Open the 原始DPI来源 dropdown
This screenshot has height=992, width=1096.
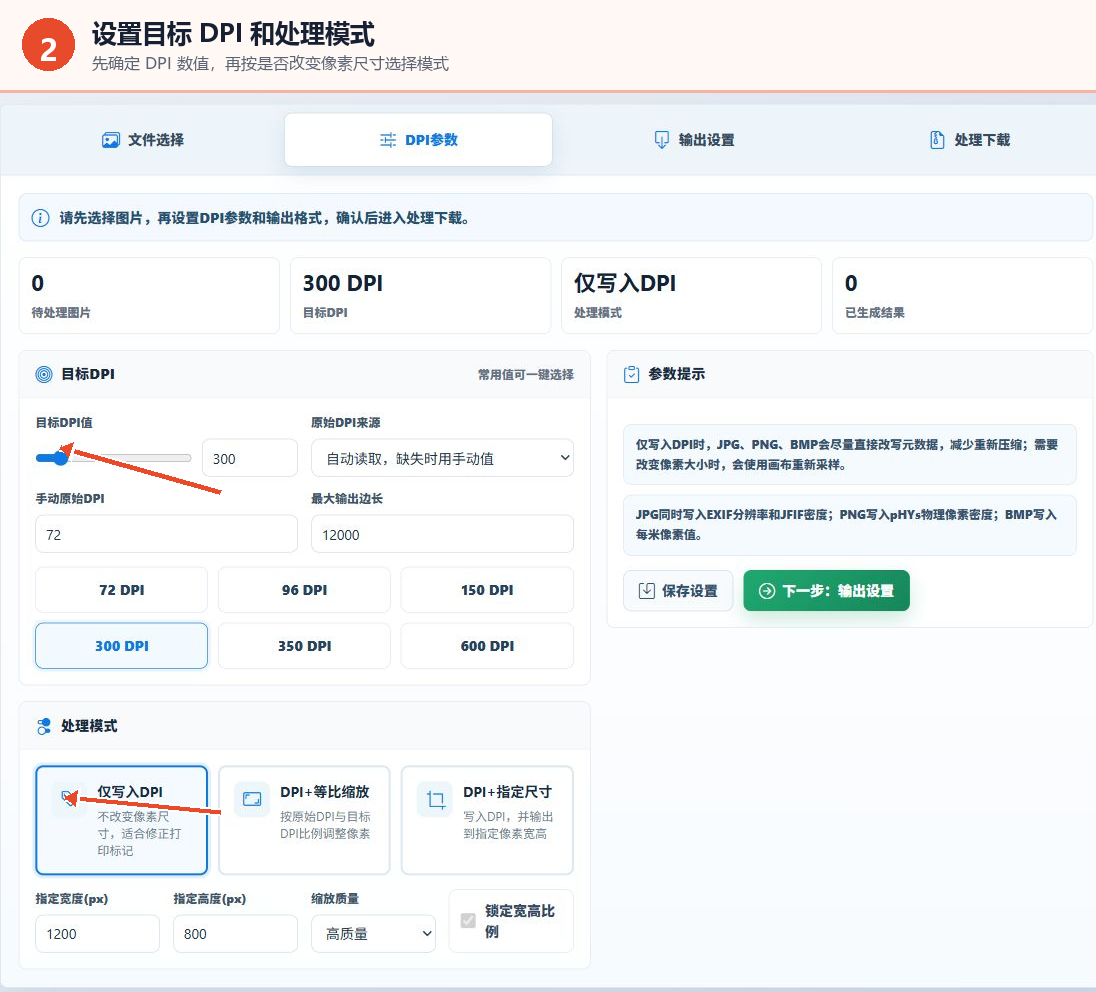pyautogui.click(x=442, y=459)
